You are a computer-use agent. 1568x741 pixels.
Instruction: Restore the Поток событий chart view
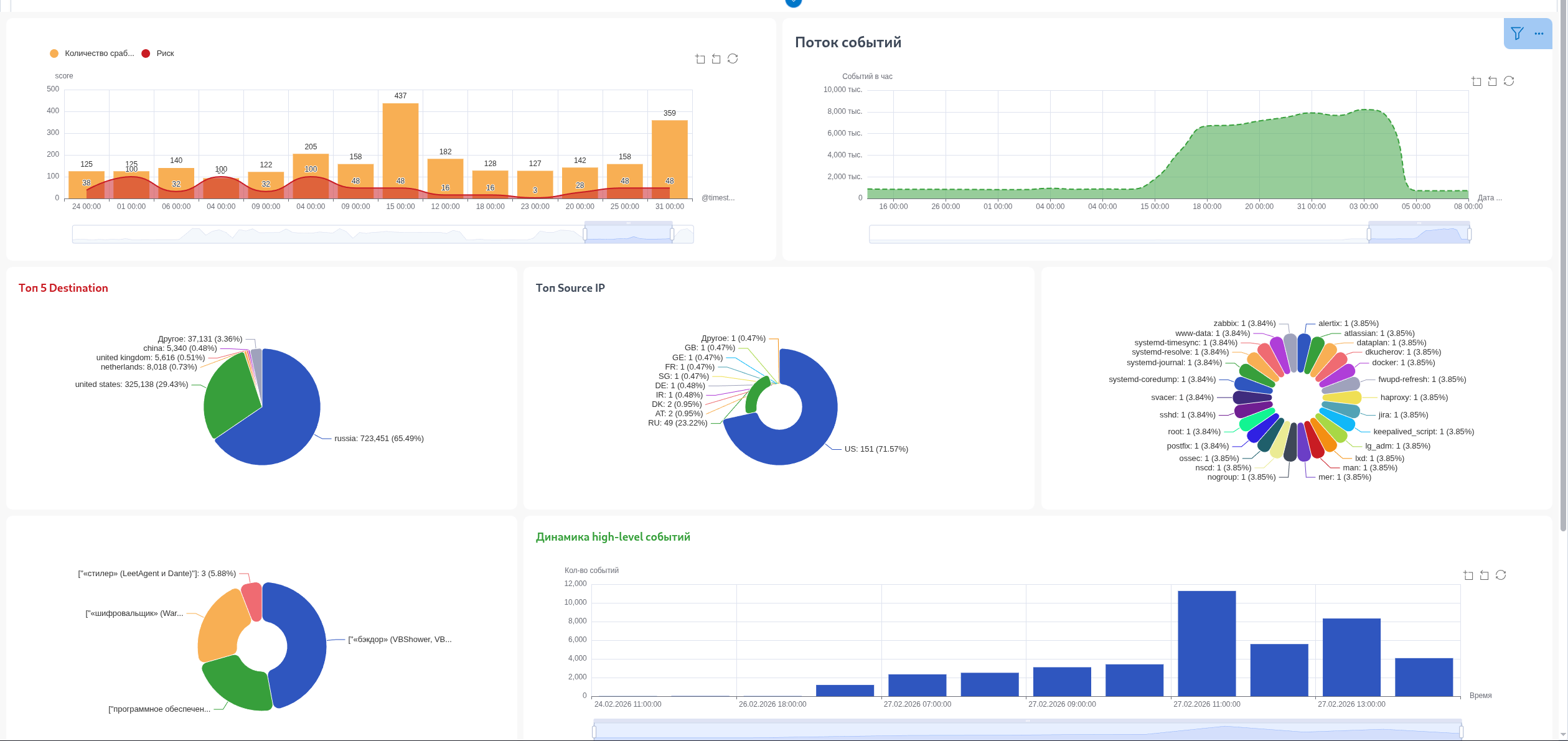point(1509,81)
